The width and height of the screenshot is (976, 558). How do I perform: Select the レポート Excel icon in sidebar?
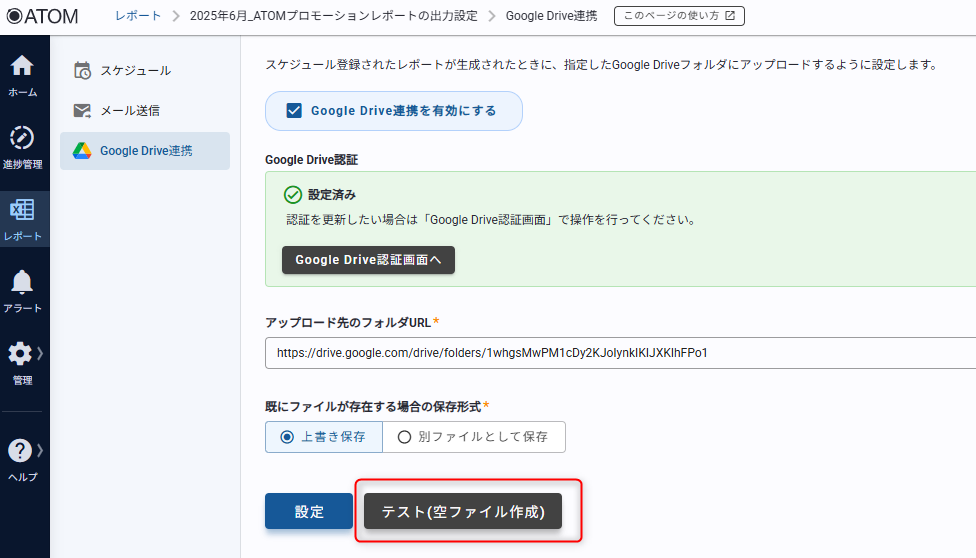click(x=22, y=210)
